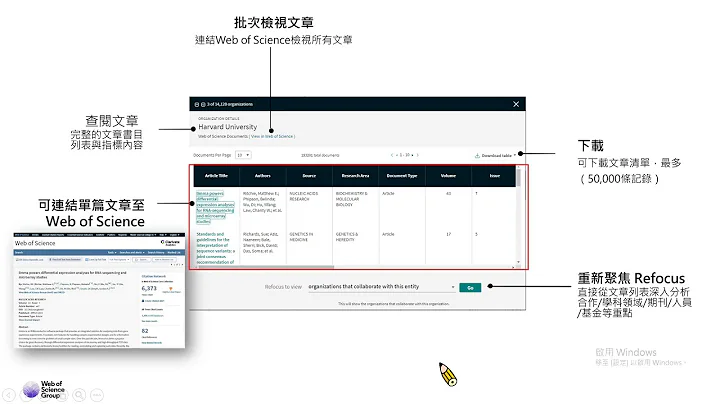Click the more options ellipsis control
This screenshot has width=720, height=404.
pos(96,395)
